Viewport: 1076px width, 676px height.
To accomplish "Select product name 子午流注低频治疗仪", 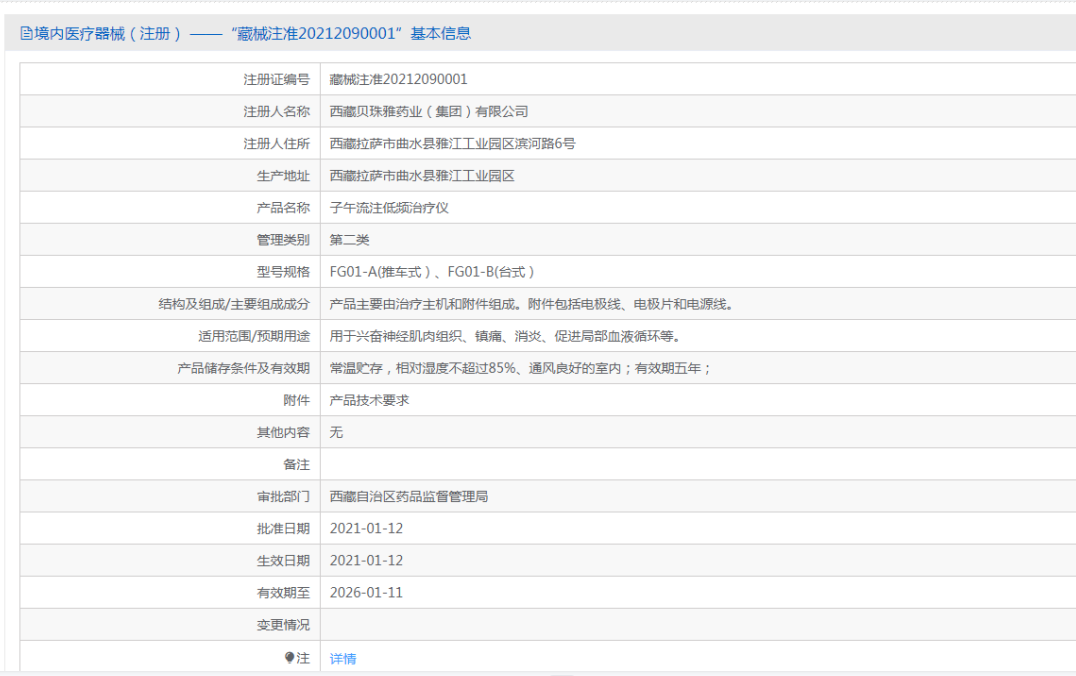I will coord(389,208).
